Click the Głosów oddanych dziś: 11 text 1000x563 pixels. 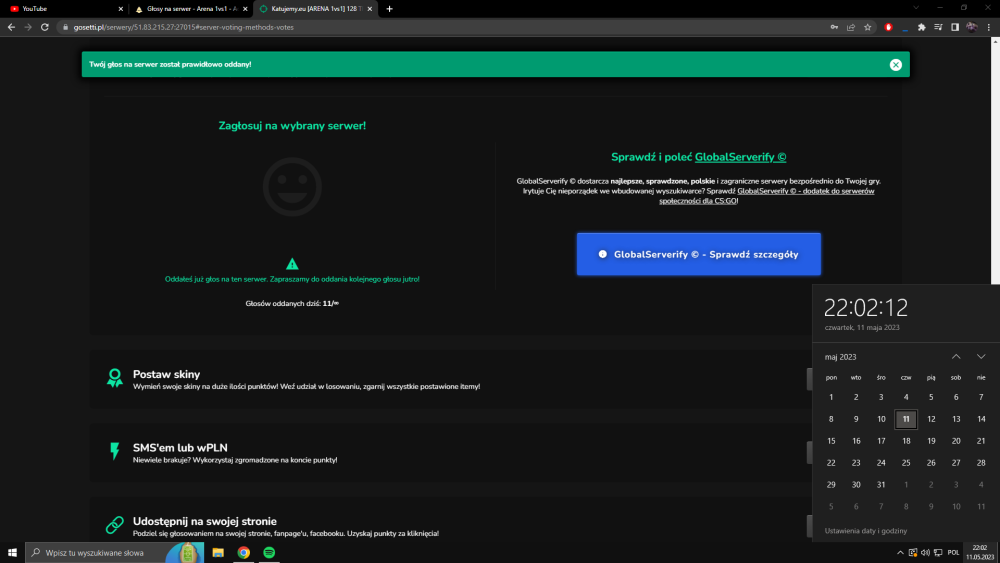tap(292, 303)
